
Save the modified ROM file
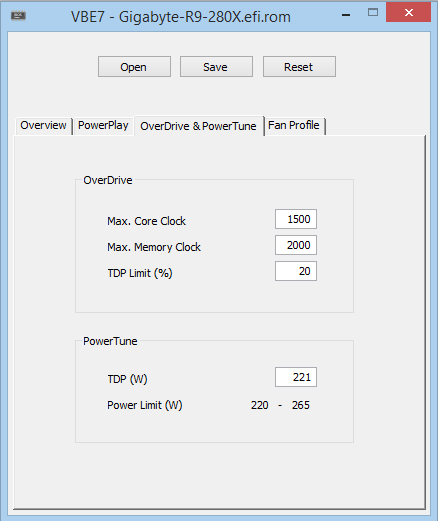click(x=216, y=67)
